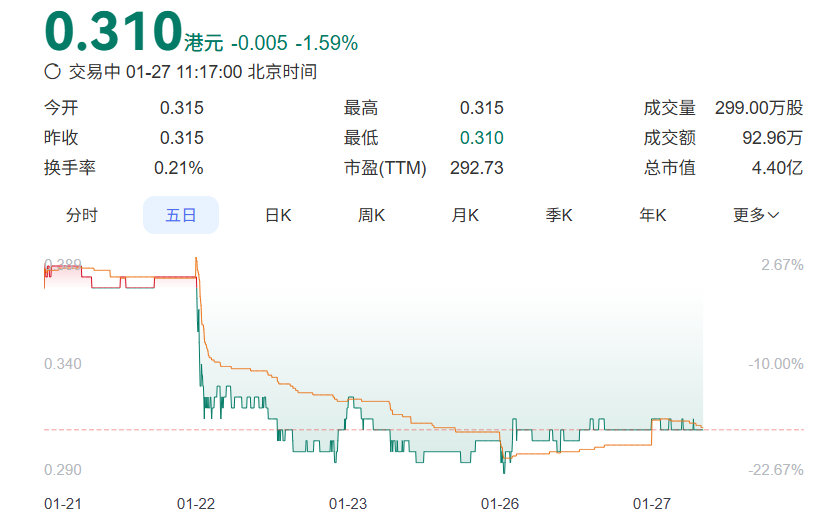The image size is (823, 530).
Task: Click the refresh circle icon beside 交易中
Action: (x=52, y=71)
